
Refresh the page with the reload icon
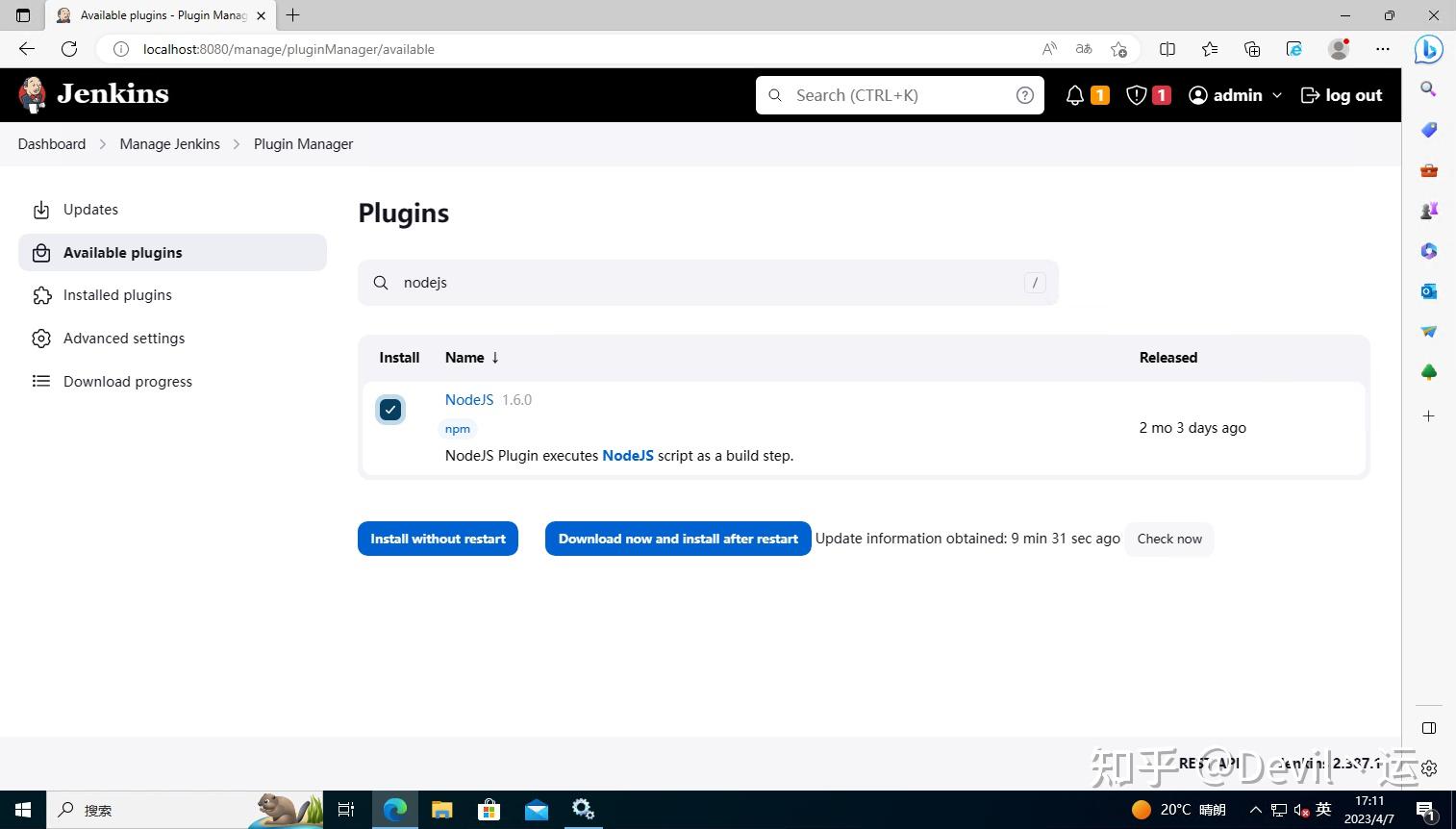[x=67, y=49]
